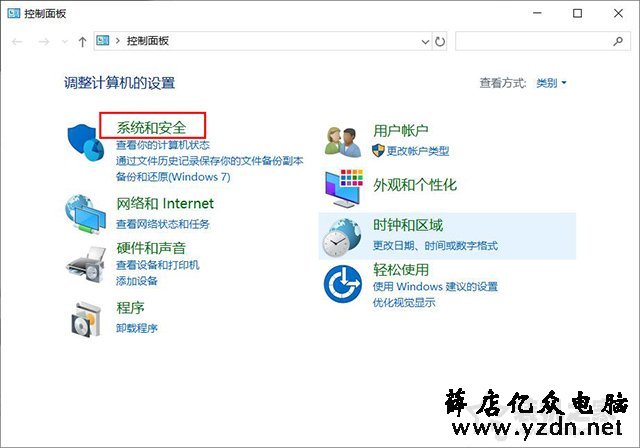
Task: Open the 硬件和声音 printer icon
Action: 86,264
